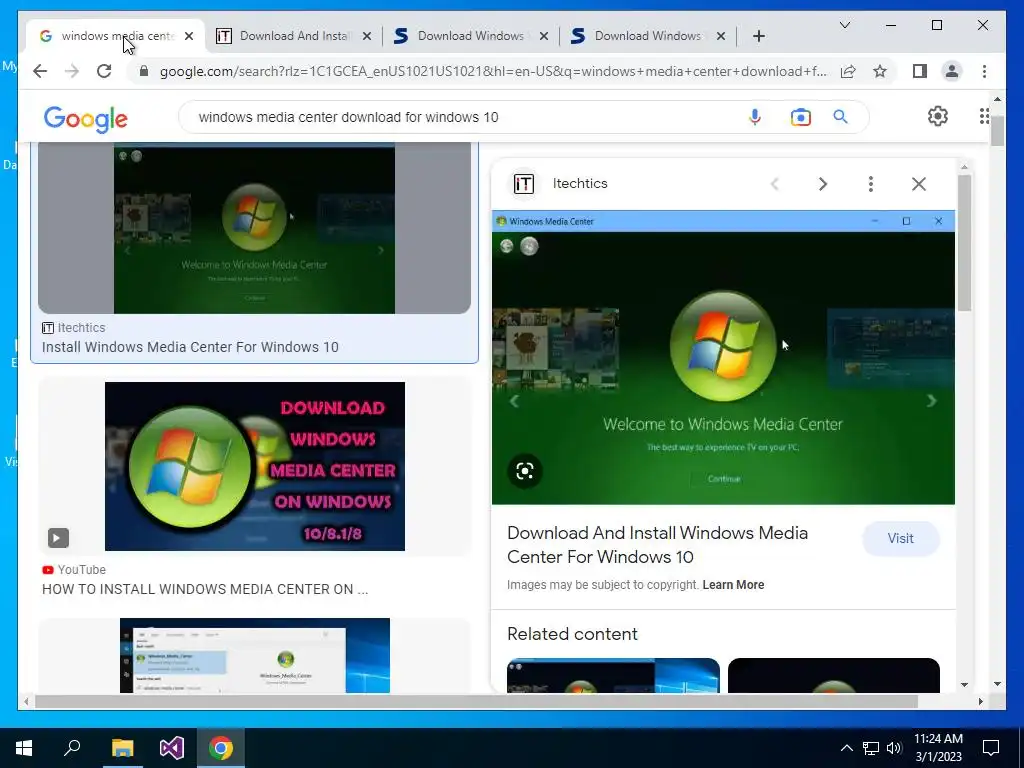Click the Itechtics site logo in panel
1024x768 pixels.
click(523, 184)
